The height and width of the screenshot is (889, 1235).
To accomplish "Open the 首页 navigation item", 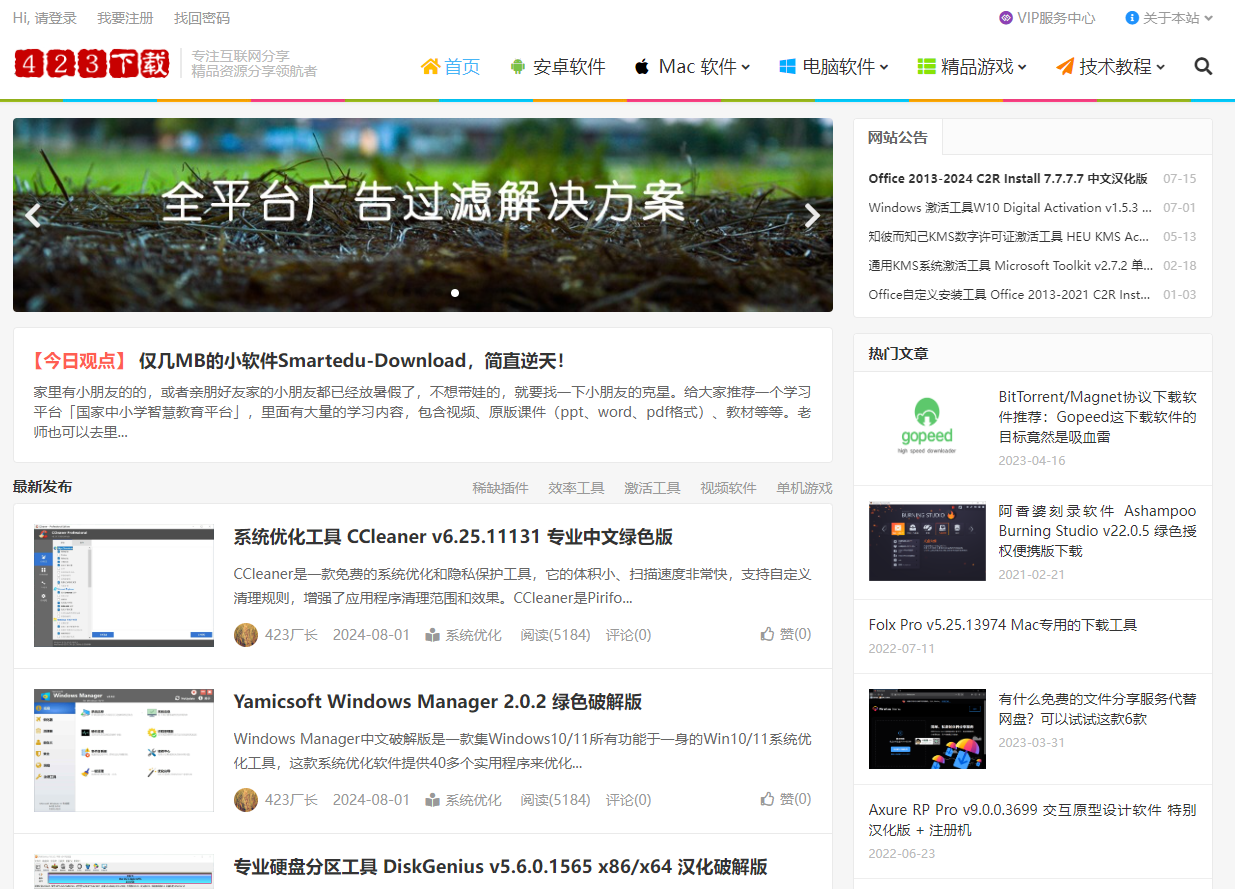I will tap(451, 67).
